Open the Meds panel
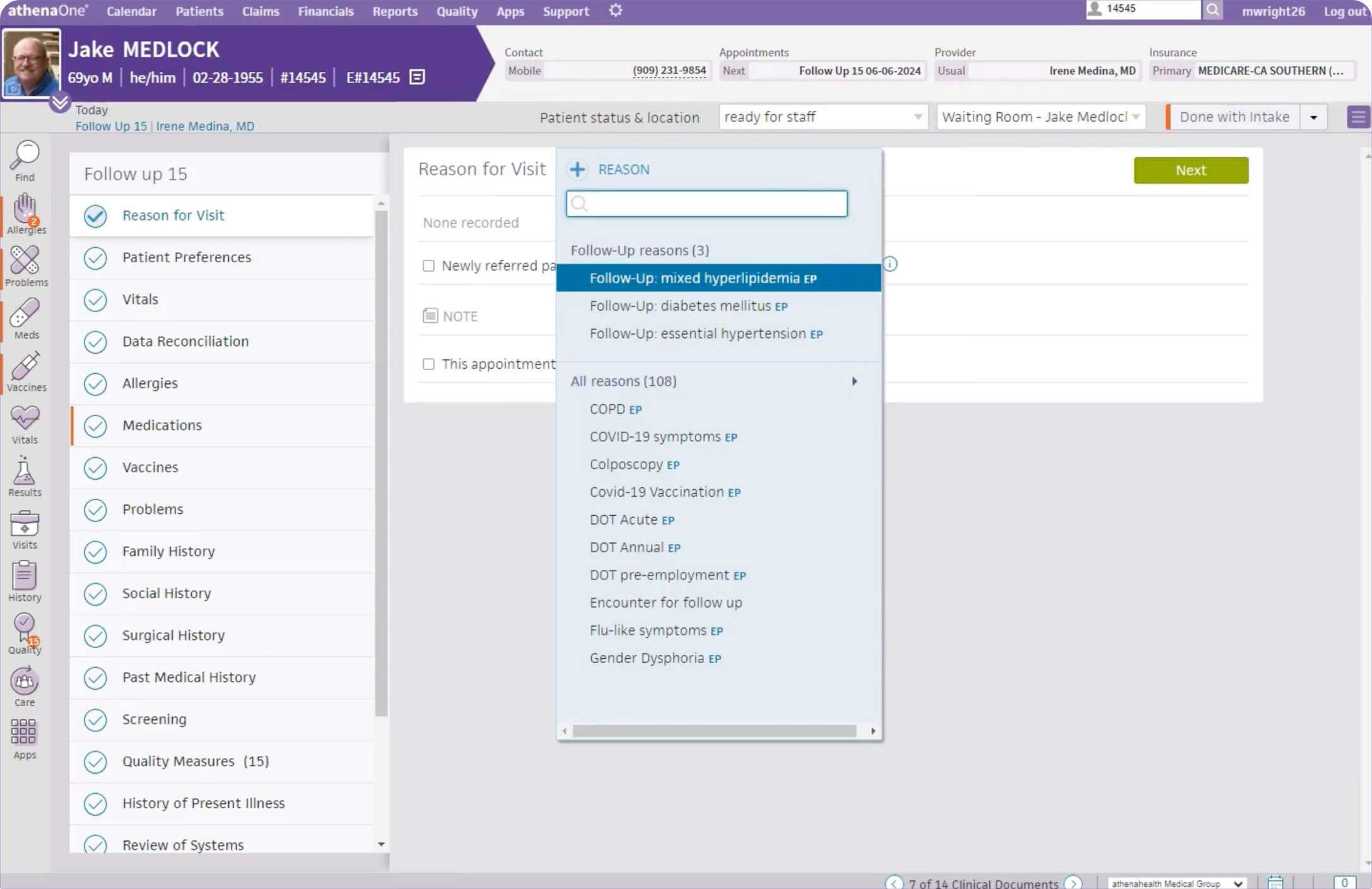The width and height of the screenshot is (1372, 889). pyautogui.click(x=24, y=318)
